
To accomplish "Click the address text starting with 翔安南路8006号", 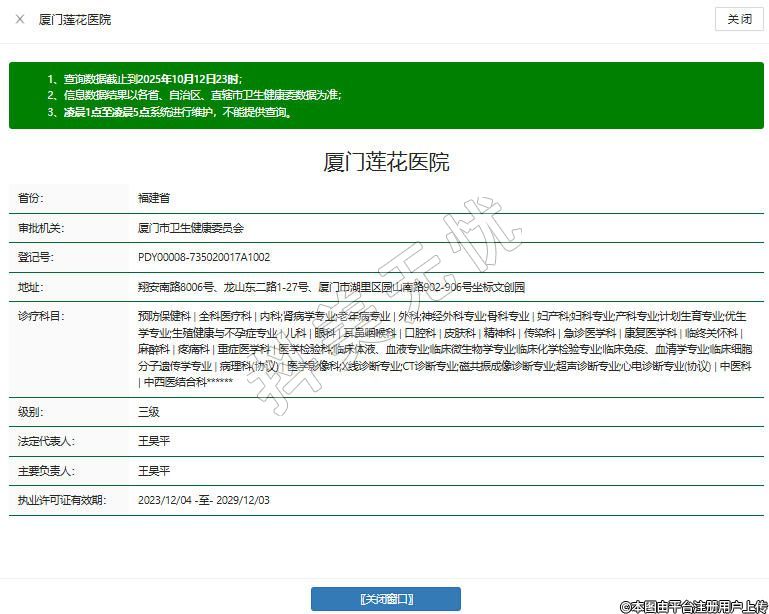I will [330, 287].
